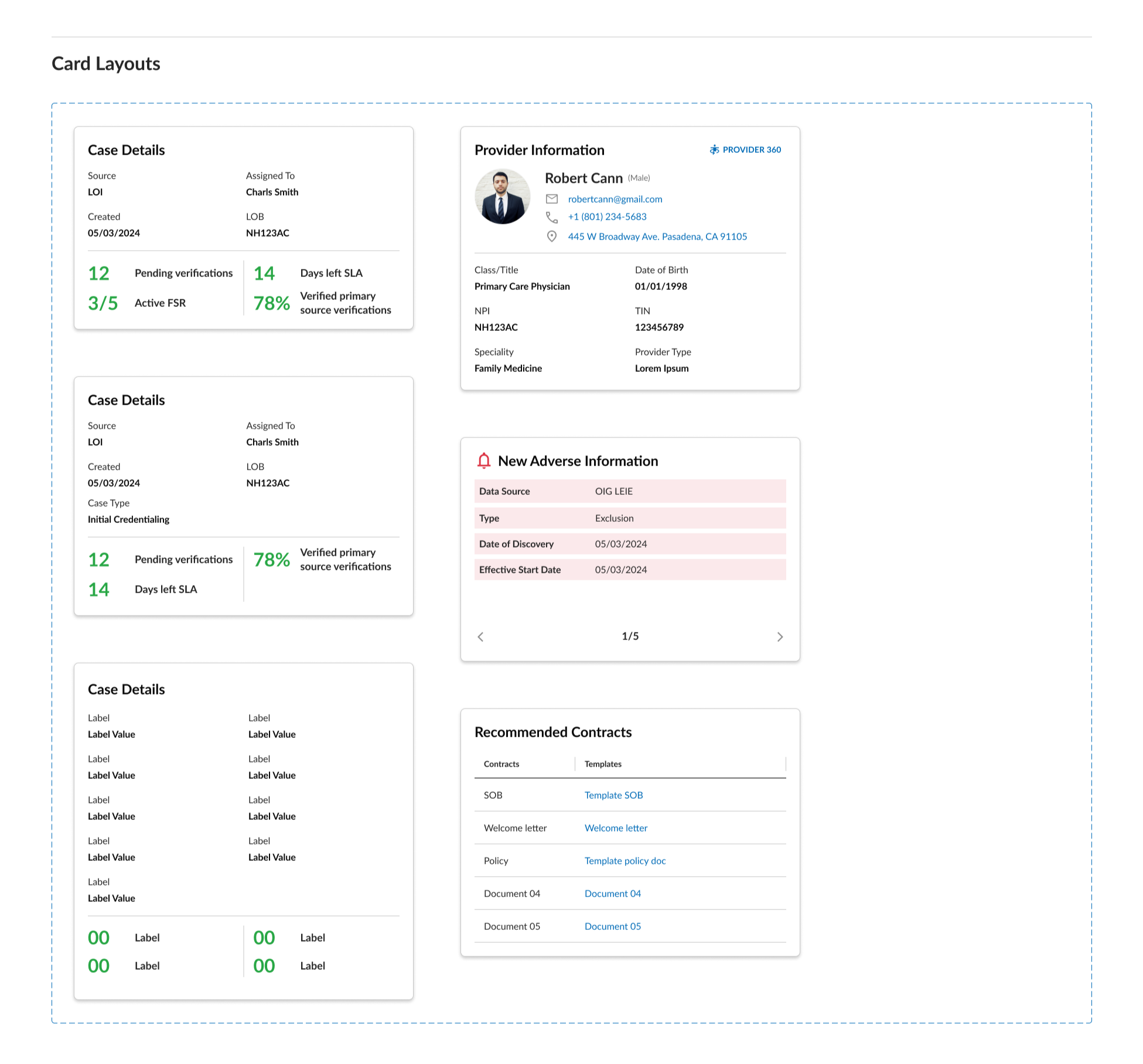
Task: Click Robert Cann's profile photo
Action: [x=502, y=197]
